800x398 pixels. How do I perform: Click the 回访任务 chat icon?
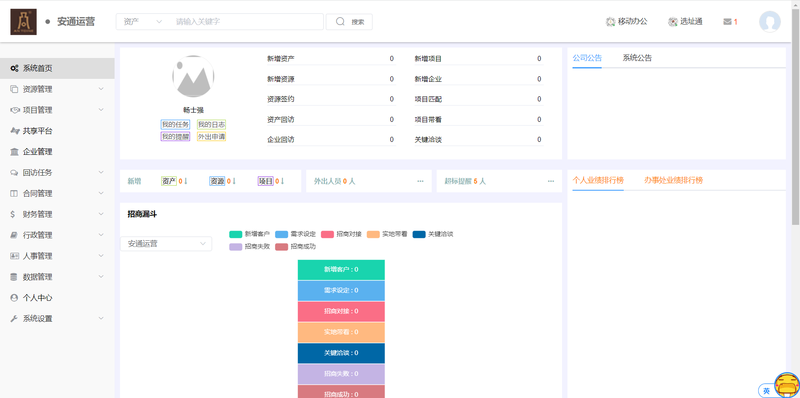pos(14,173)
